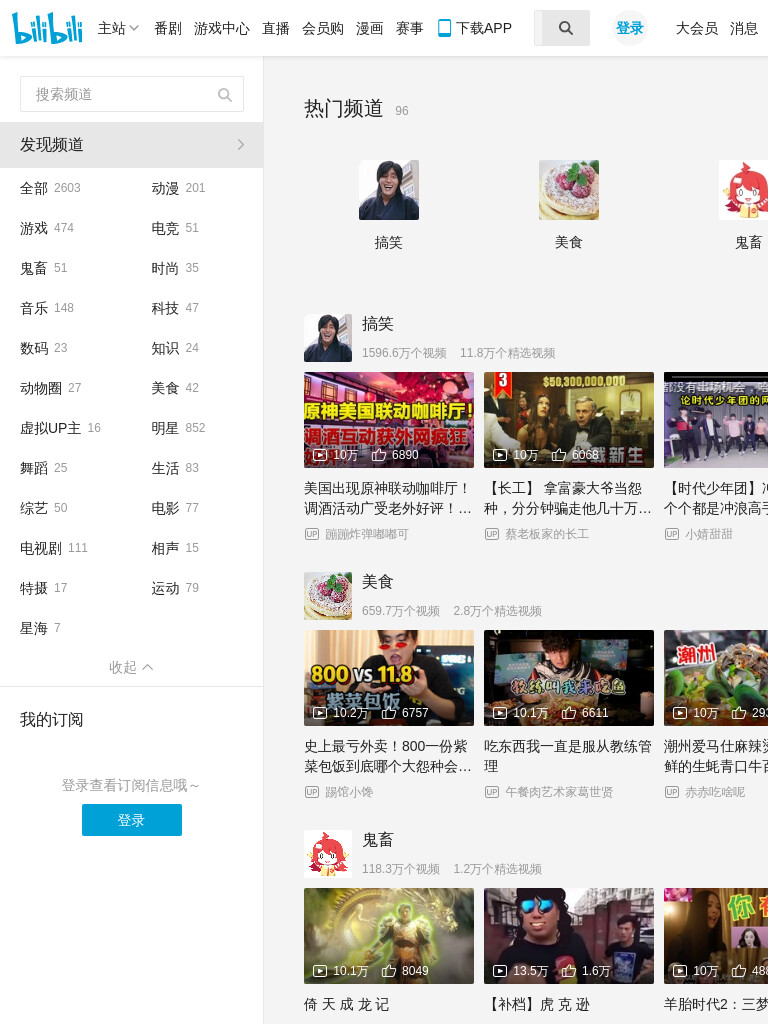768x1024 pixels.
Task: Click UP icon next to 蹦蹦炸弹嘟嘟可
Action: click(x=312, y=534)
